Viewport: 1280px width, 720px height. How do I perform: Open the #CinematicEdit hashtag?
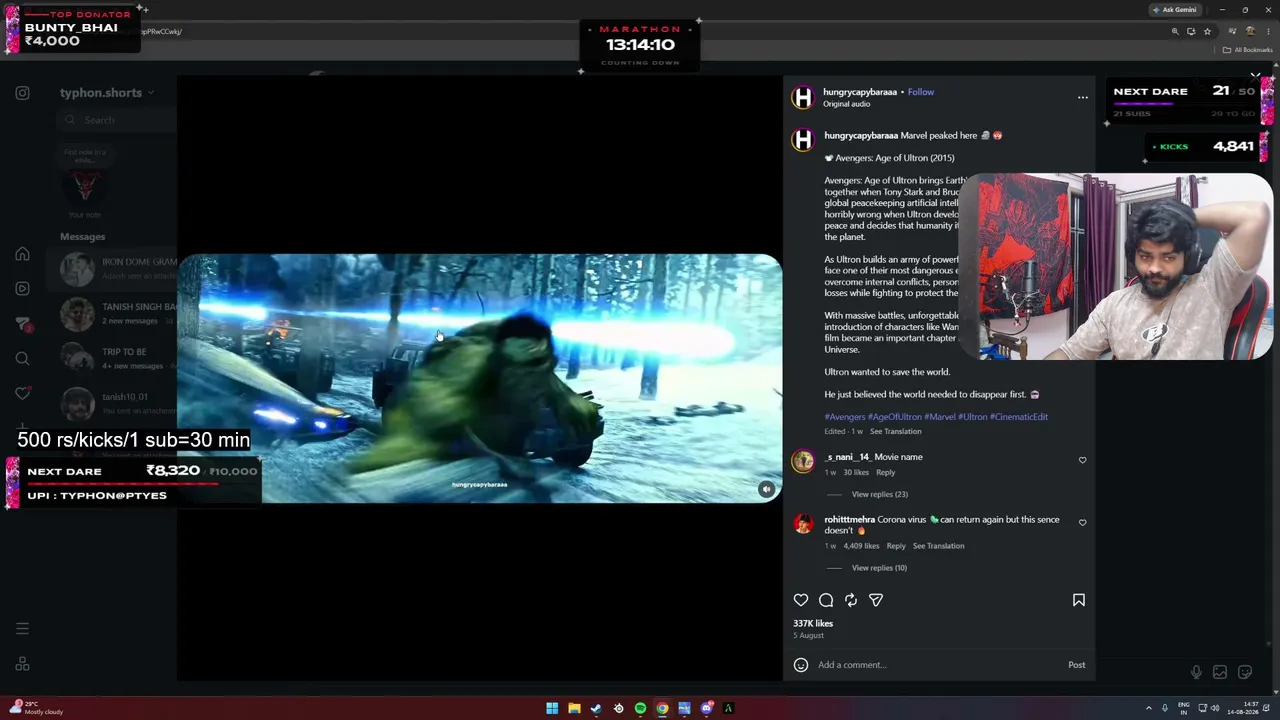pos(1019,417)
